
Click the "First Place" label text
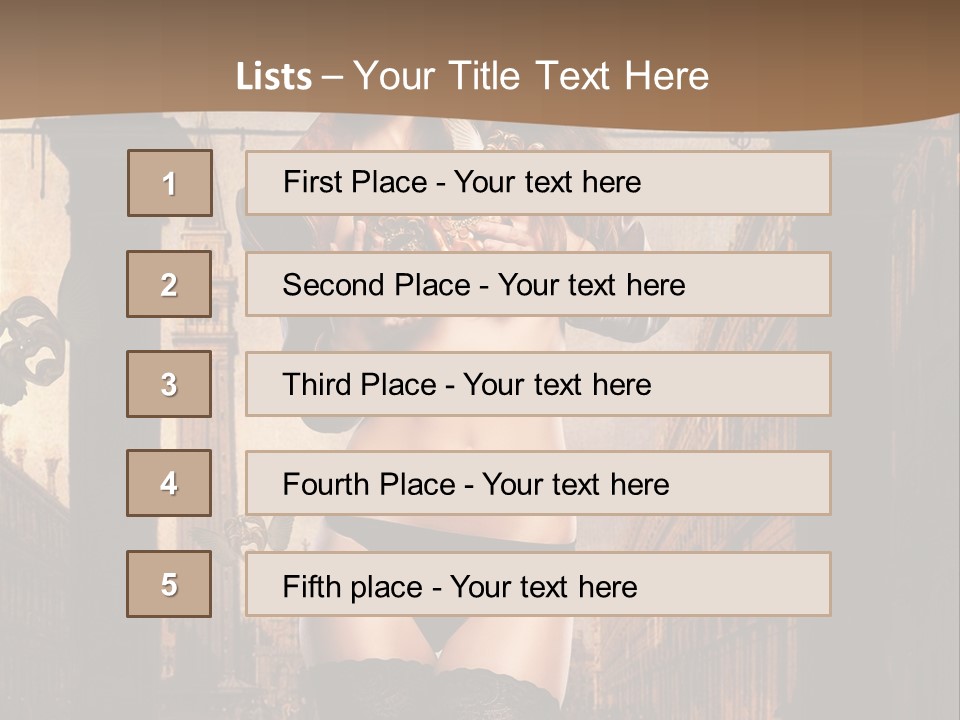pos(356,182)
